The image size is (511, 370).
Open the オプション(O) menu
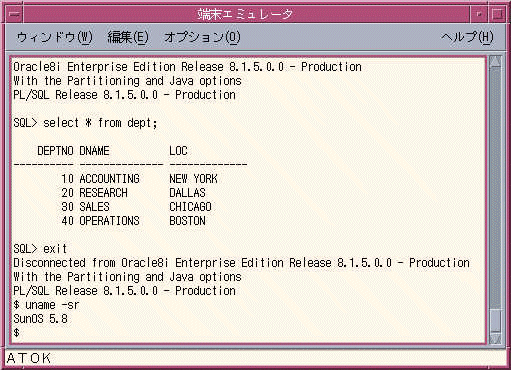(202, 37)
